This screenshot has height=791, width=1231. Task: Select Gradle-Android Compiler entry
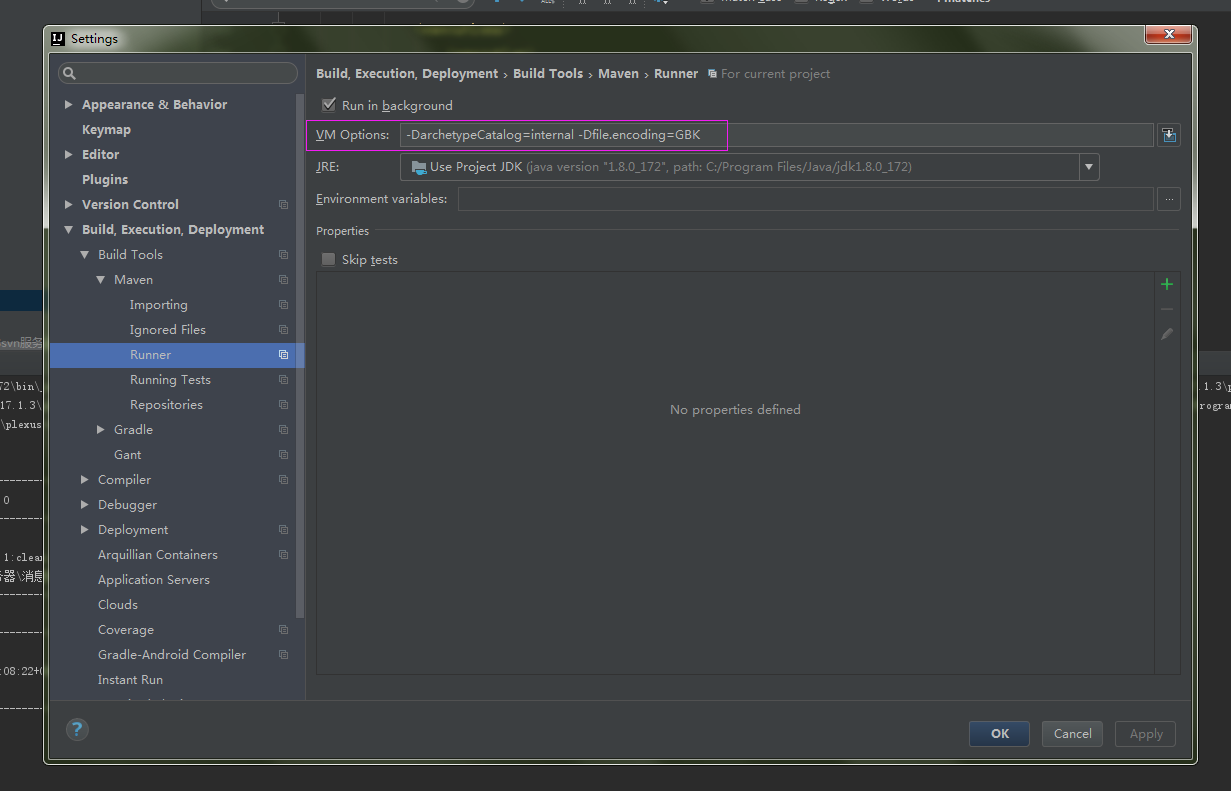click(172, 655)
